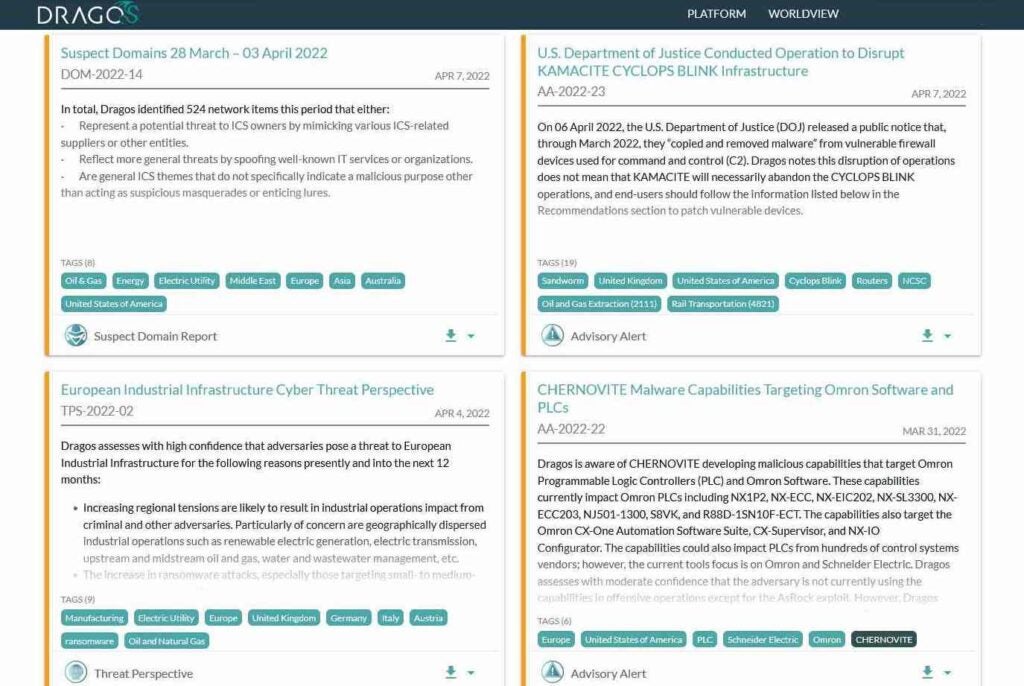Open the KAMACITE CYCLOPS BLINK advisory title
Image resolution: width=1024 pixels, height=686 pixels.
click(720, 62)
